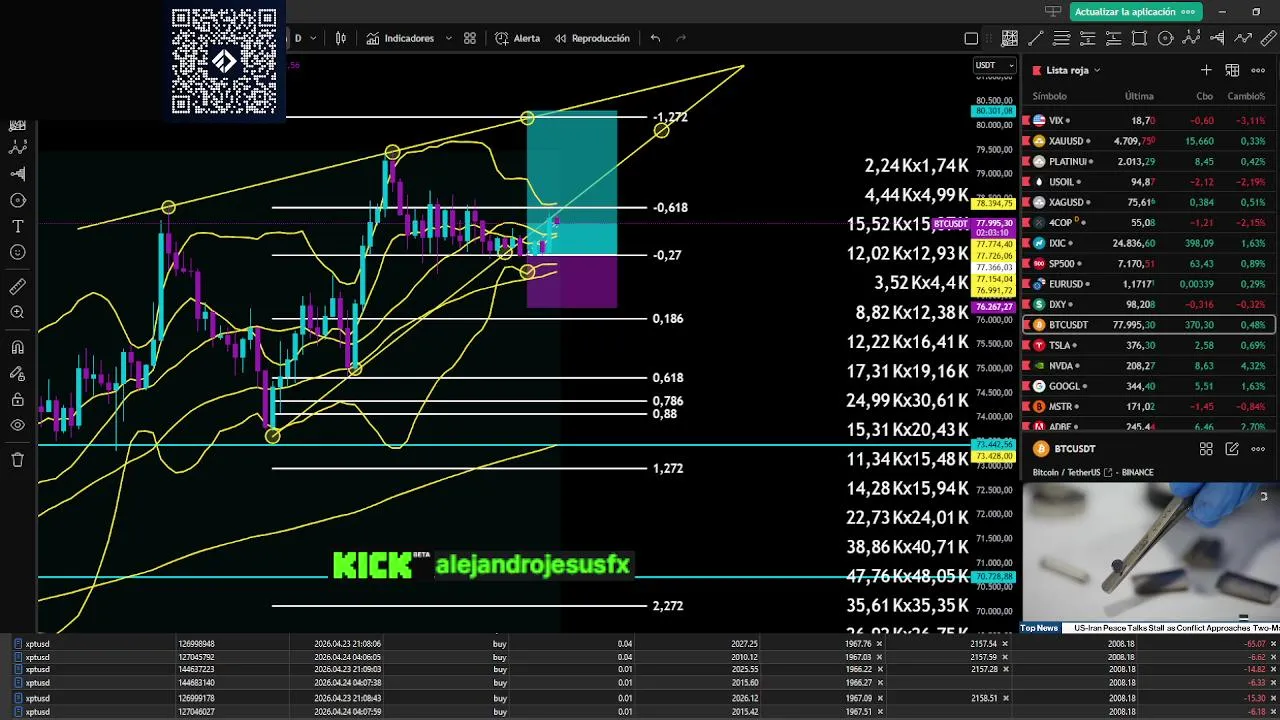Select the projection tool in left sidebar
The height and width of the screenshot is (720, 1280).
coord(17,174)
